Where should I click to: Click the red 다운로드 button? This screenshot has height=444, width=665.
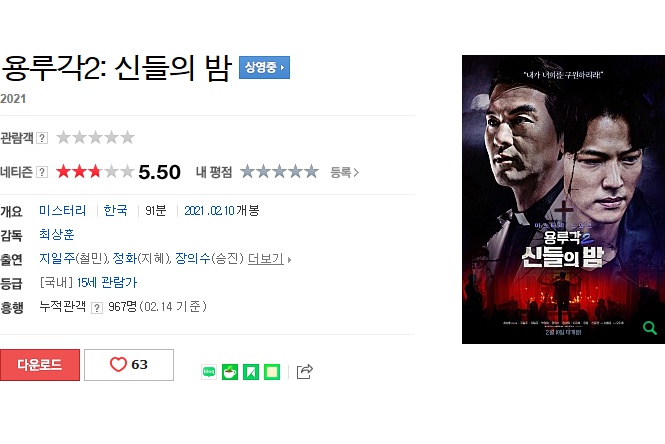pos(40,365)
